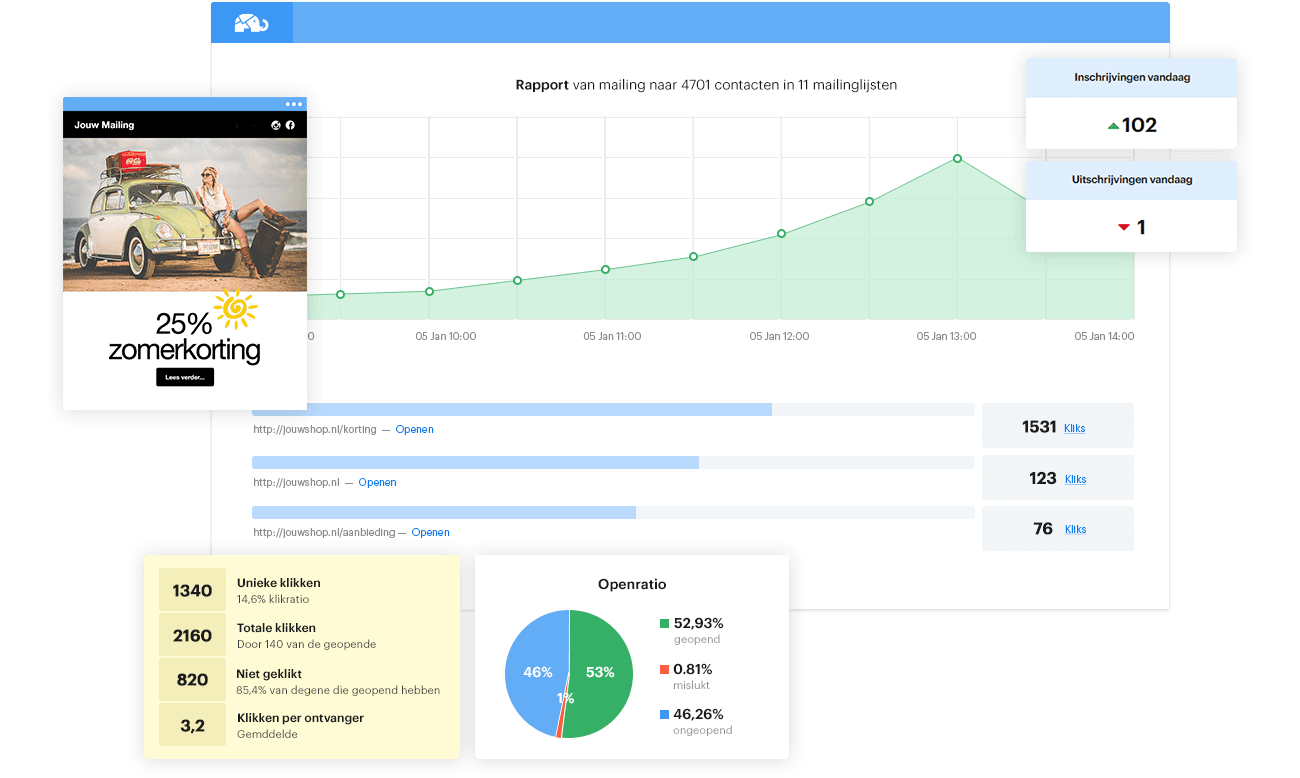Screen dimensions: 1300x778
Task: Click the 0.81% mislukt value
Action: [x=693, y=669]
